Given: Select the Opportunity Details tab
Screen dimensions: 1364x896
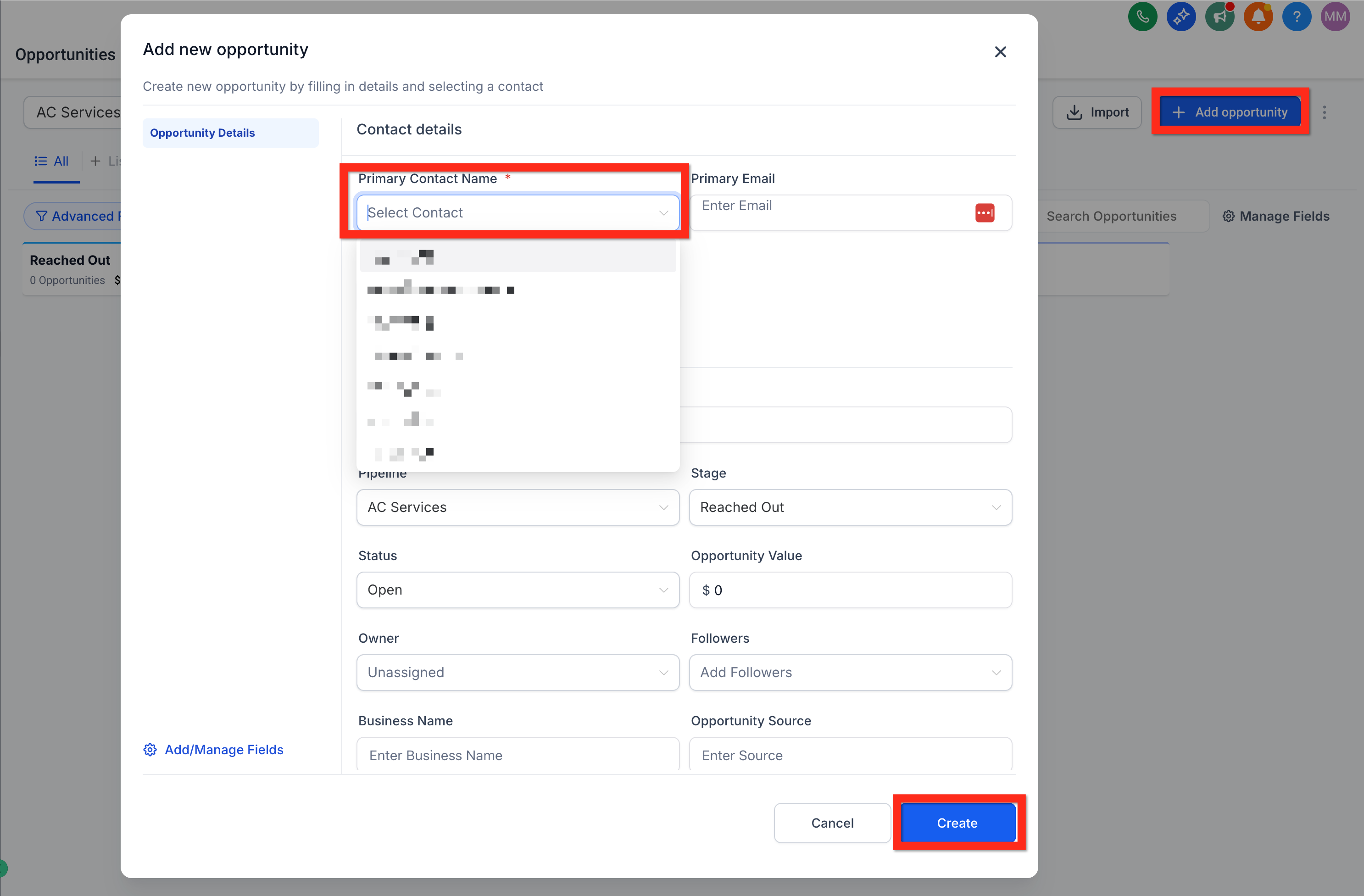Looking at the screenshot, I should [x=202, y=133].
